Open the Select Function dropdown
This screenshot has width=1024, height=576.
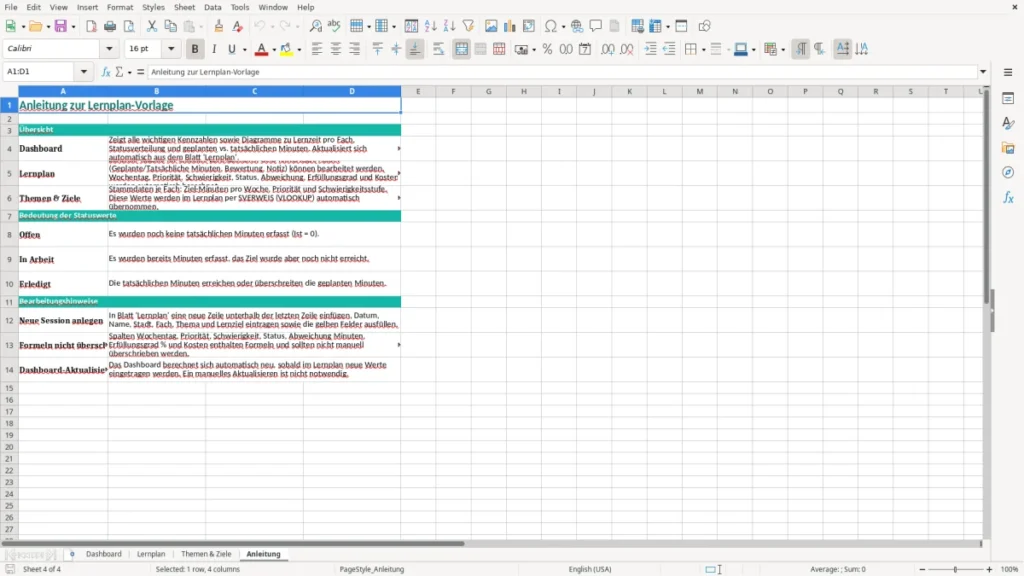click(120, 72)
